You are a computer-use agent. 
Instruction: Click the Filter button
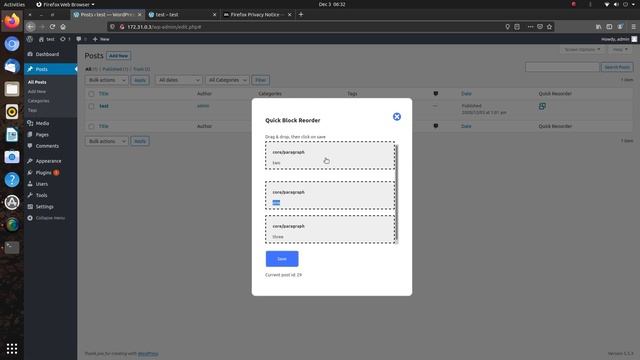[260, 80]
